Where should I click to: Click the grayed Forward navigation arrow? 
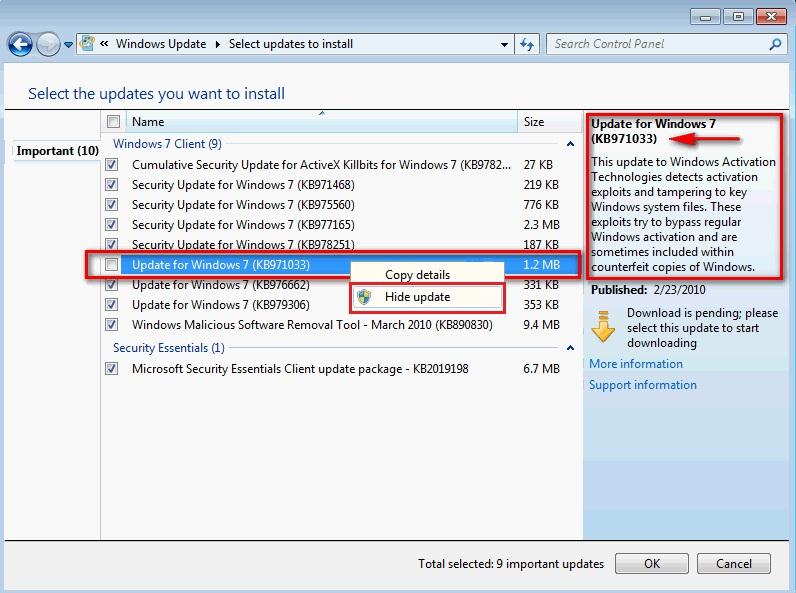(x=49, y=44)
